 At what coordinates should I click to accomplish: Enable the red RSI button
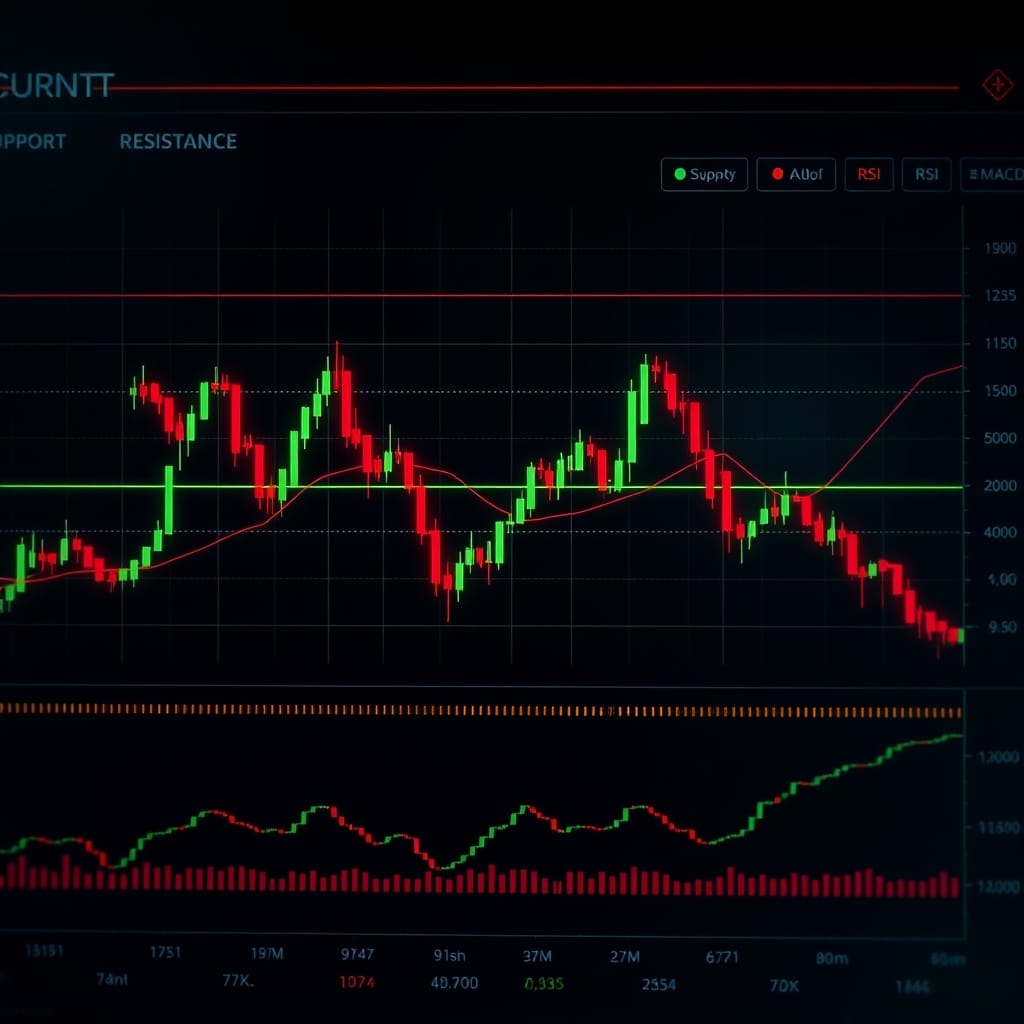pos(869,174)
